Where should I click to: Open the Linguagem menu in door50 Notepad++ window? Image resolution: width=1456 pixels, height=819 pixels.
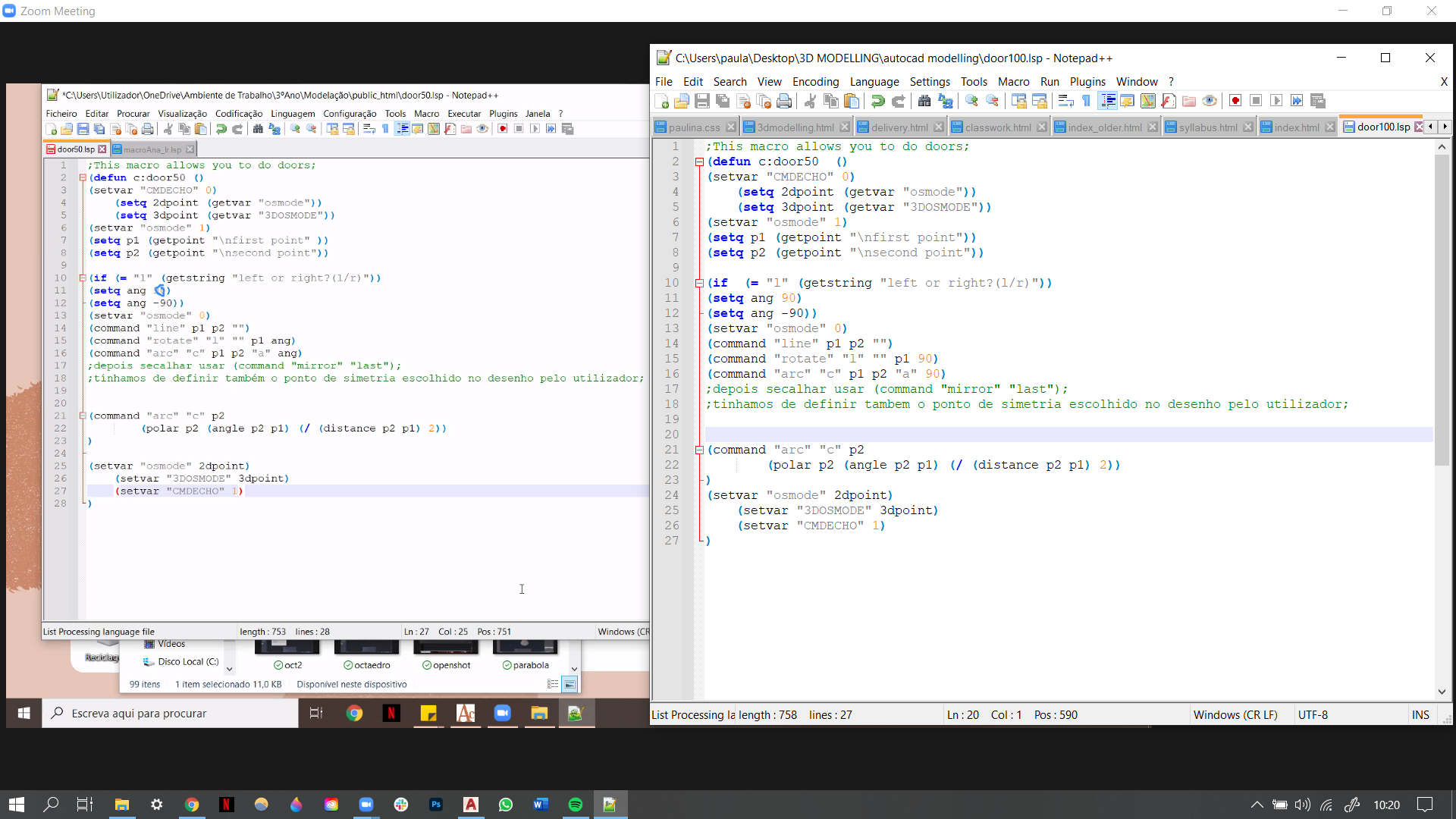pyautogui.click(x=293, y=114)
